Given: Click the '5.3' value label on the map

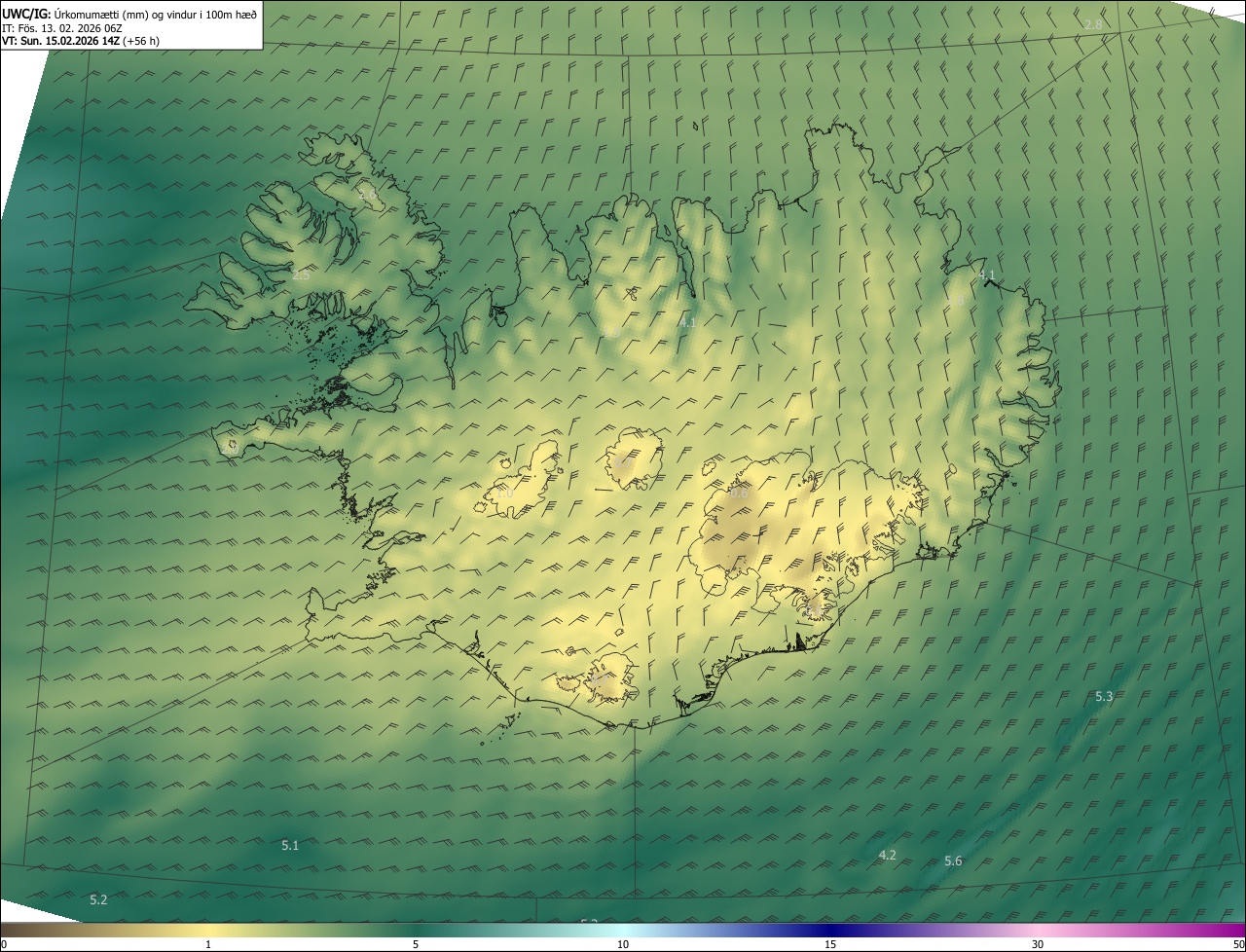Looking at the screenshot, I should pos(1104,696).
